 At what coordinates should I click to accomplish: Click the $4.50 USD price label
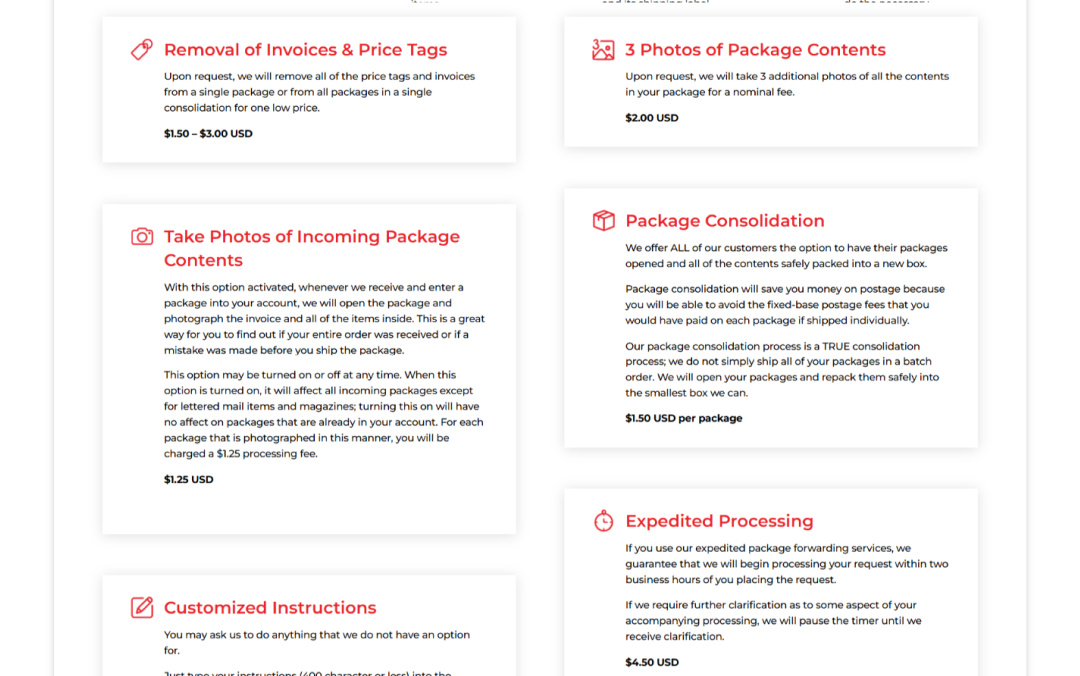coord(652,662)
